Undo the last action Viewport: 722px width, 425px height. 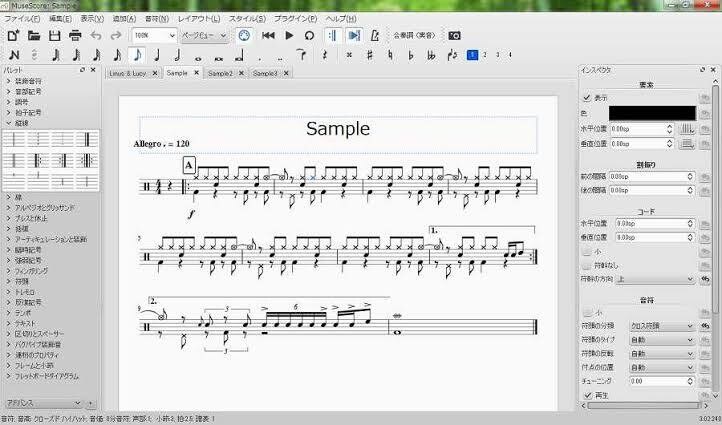96,35
